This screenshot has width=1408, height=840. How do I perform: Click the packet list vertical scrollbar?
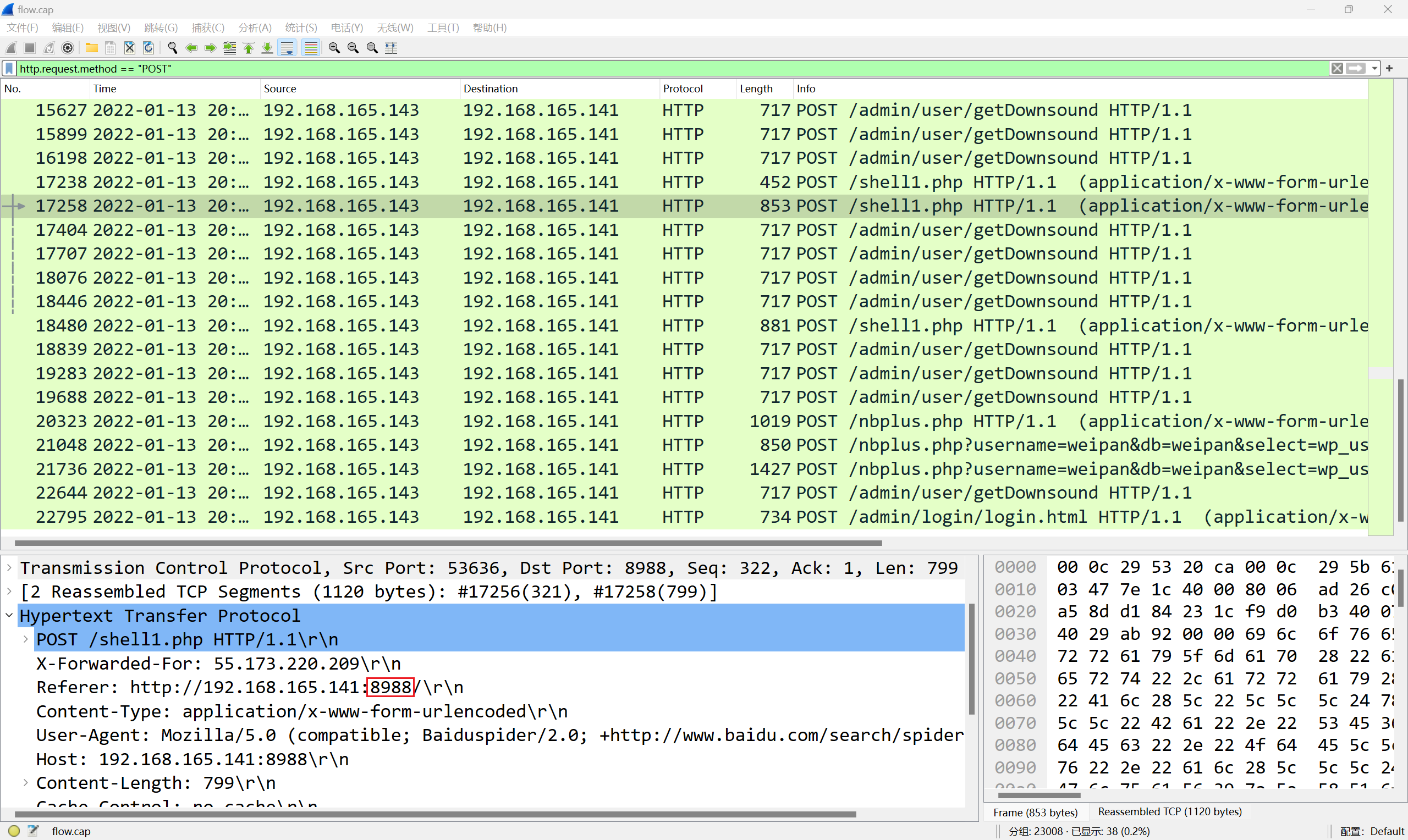click(1400, 451)
